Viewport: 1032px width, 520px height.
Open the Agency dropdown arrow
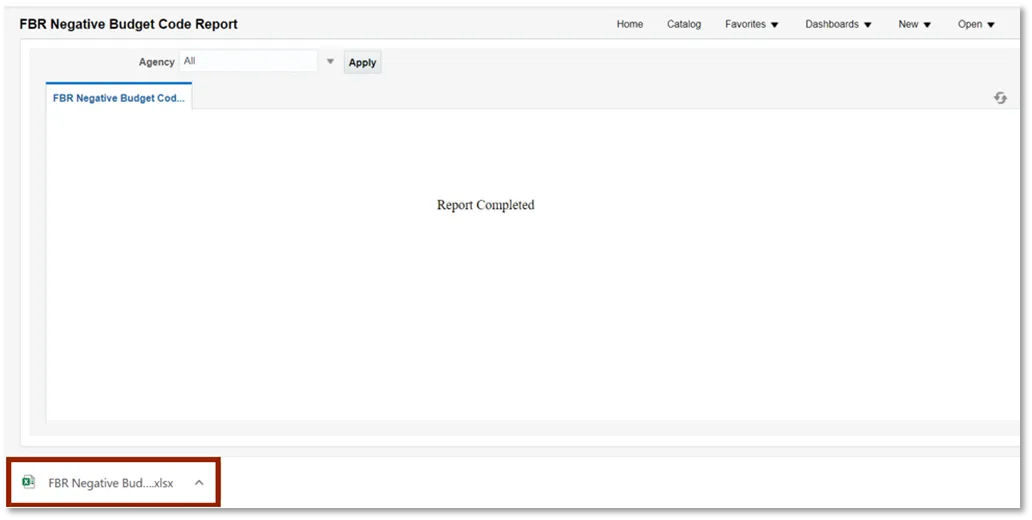[330, 61]
